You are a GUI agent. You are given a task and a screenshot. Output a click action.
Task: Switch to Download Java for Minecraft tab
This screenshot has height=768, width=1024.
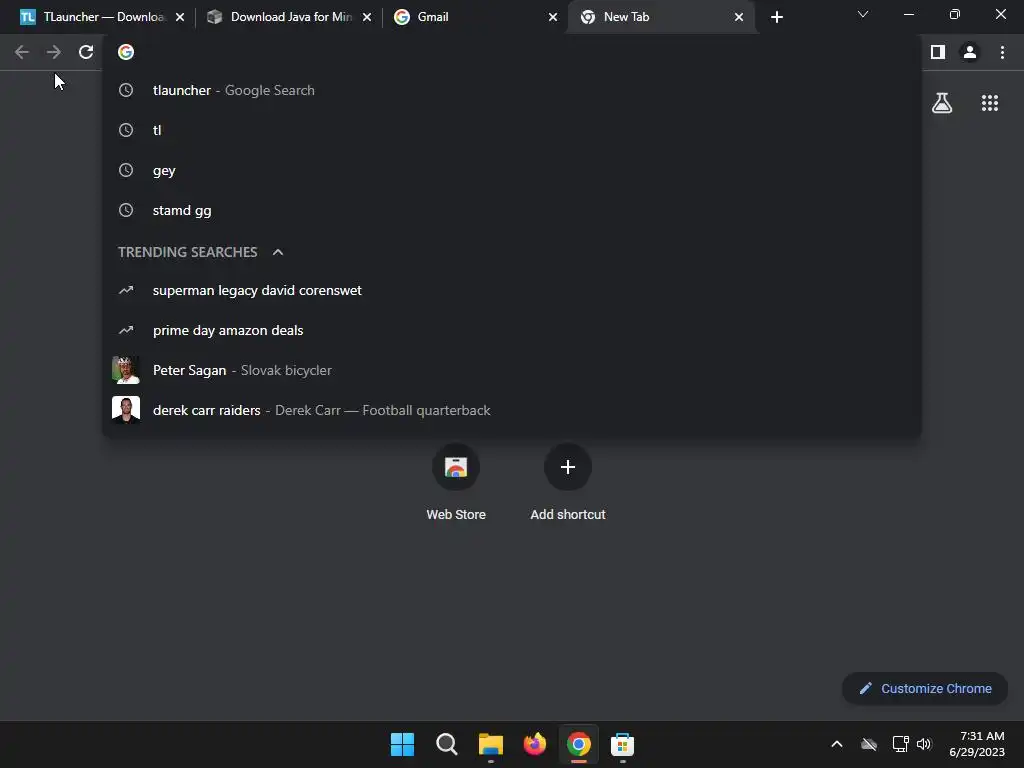click(x=289, y=17)
